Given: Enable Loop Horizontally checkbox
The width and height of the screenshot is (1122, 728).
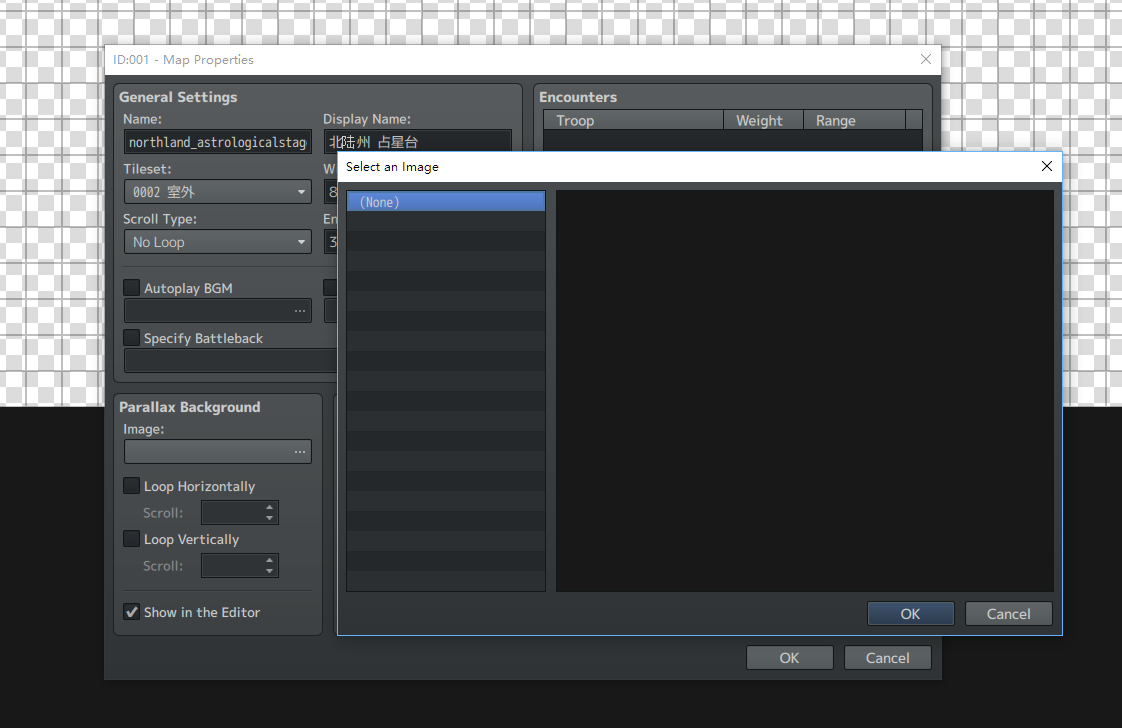Looking at the screenshot, I should (132, 486).
